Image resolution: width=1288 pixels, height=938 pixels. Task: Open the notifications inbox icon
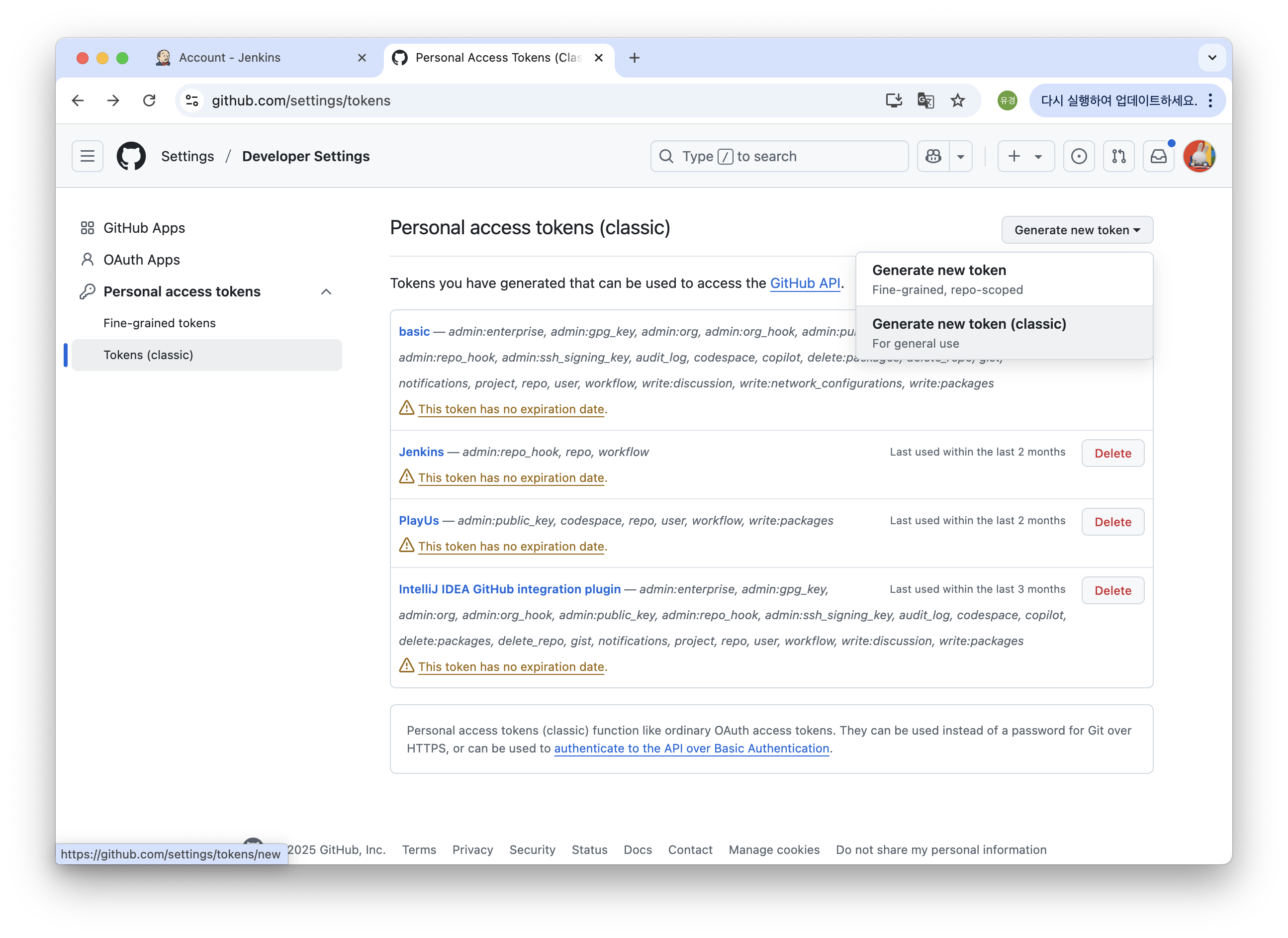point(1158,156)
